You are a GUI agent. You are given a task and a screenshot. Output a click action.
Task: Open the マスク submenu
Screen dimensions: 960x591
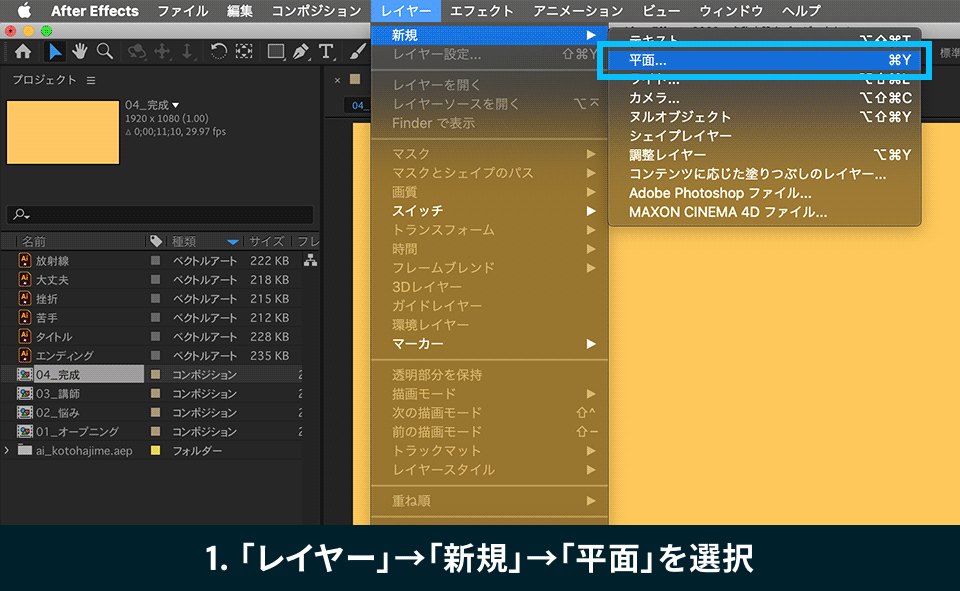pyautogui.click(x=489, y=154)
